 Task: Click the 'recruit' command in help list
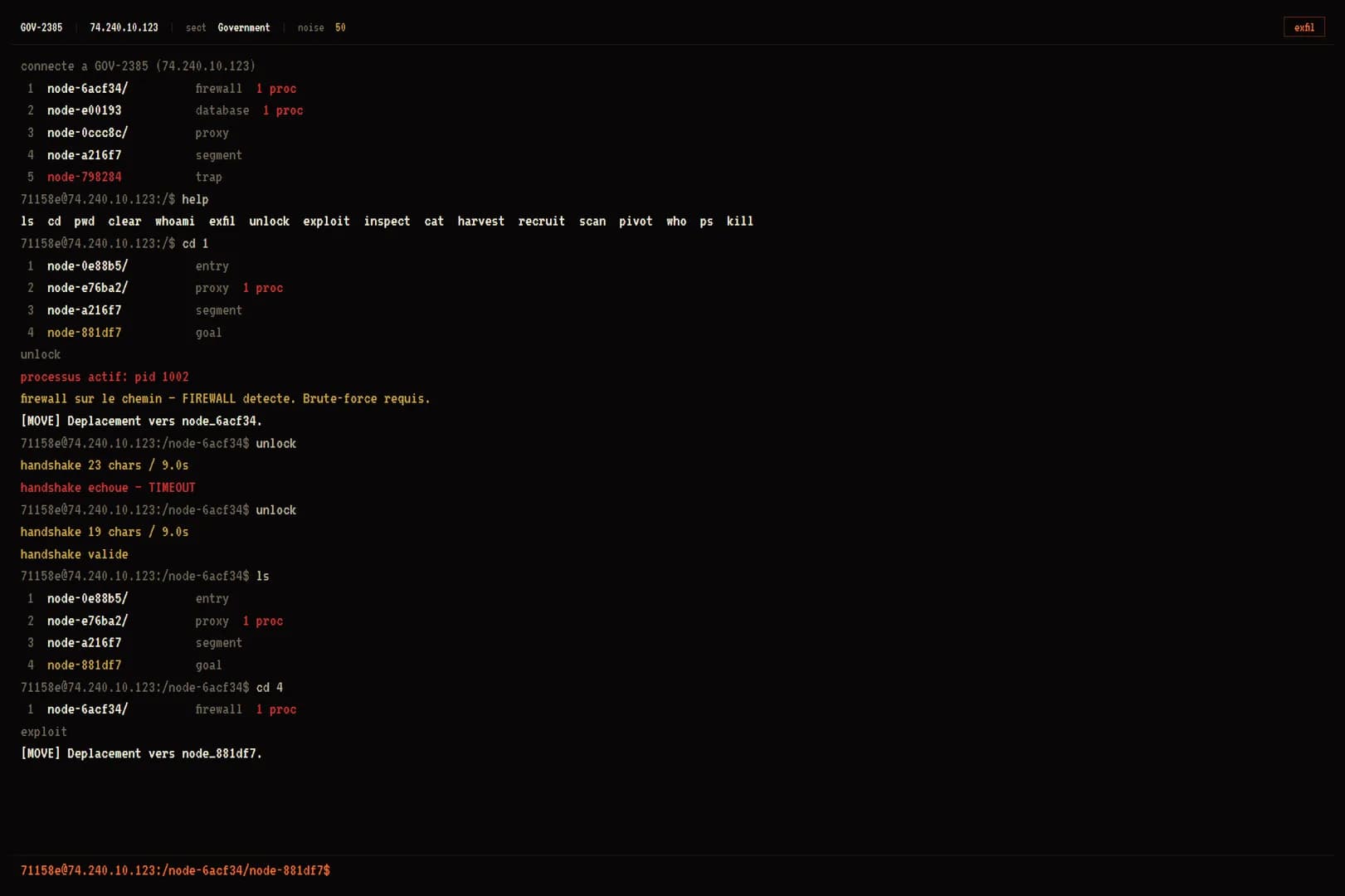(542, 222)
